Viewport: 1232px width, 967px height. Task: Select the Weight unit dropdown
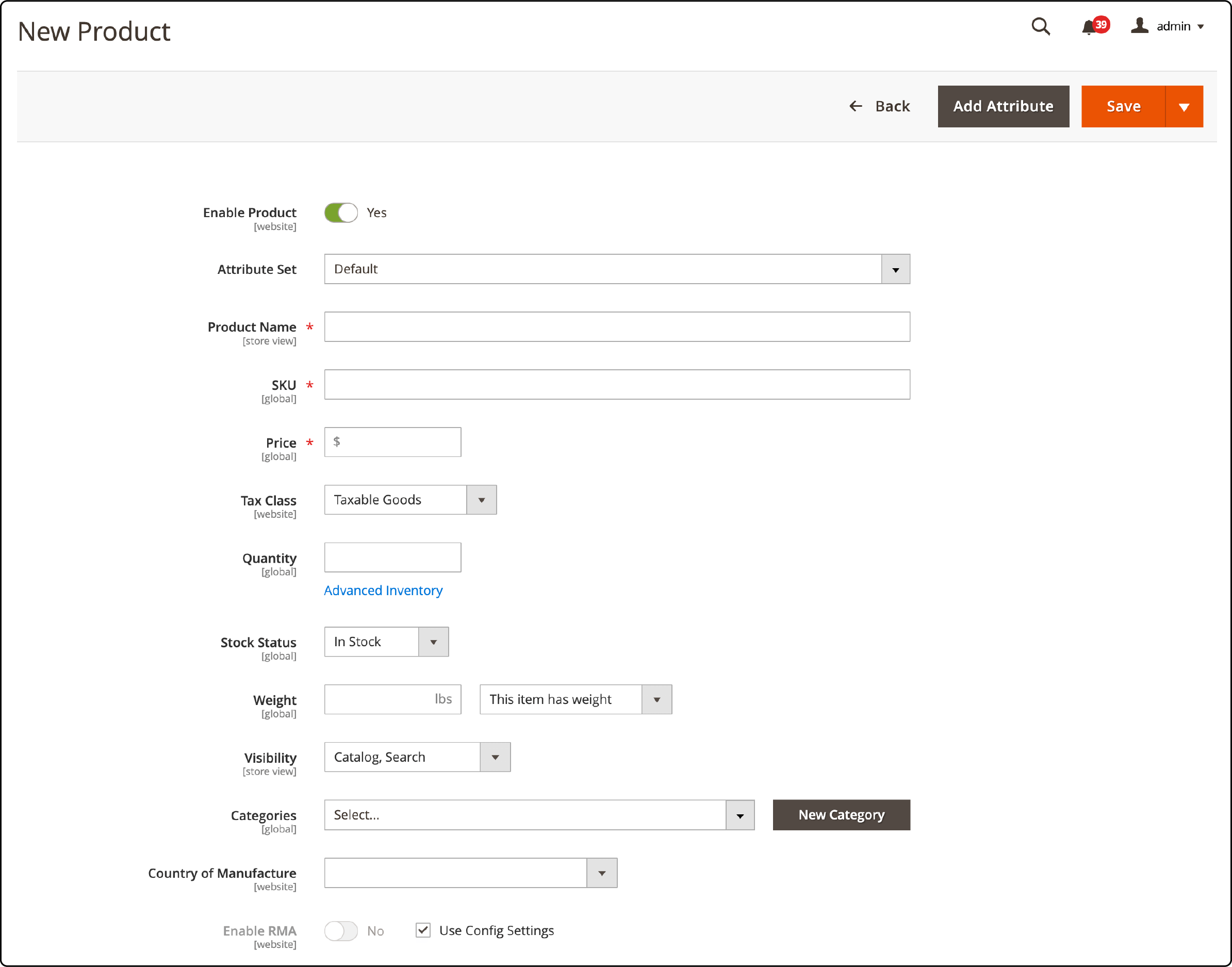[x=575, y=699]
